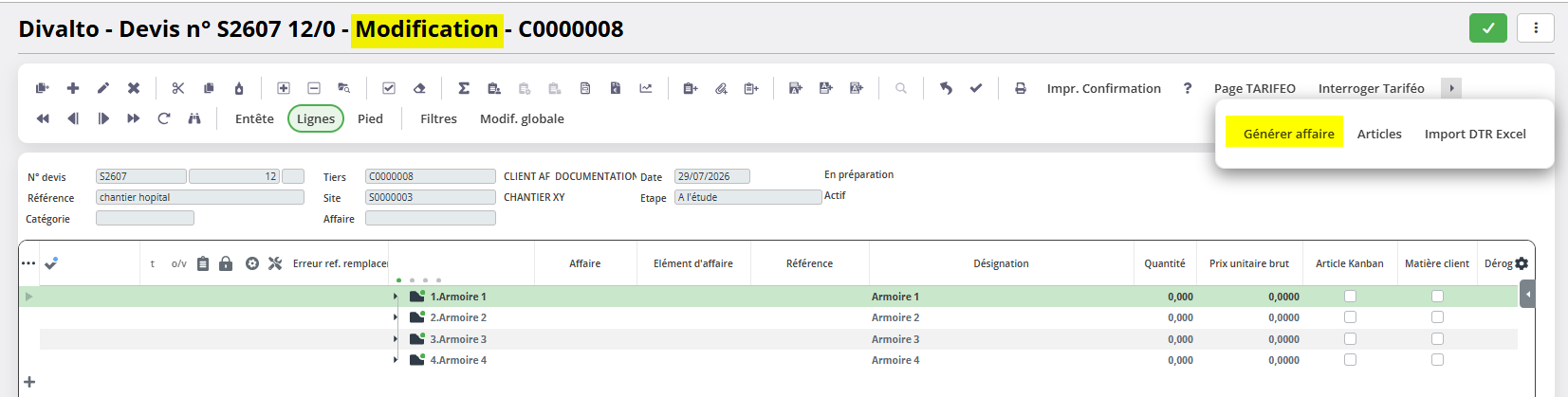The width and height of the screenshot is (1568, 397).
Task: Toggle Article Kanban checkbox for Armoire 1
Action: pos(1350,297)
